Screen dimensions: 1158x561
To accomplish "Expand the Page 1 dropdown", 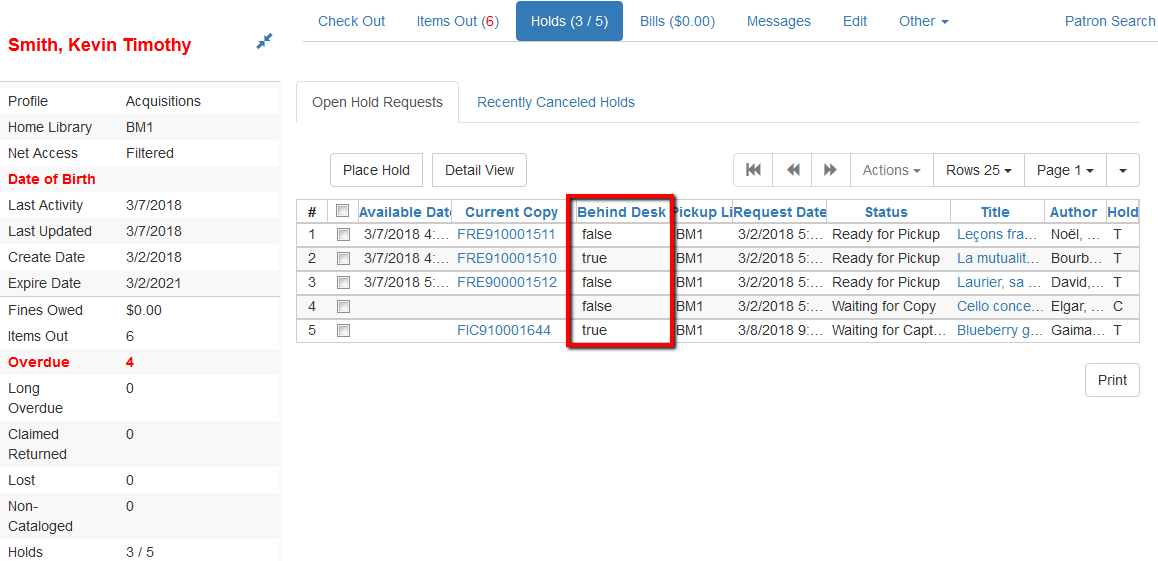I will point(1064,170).
